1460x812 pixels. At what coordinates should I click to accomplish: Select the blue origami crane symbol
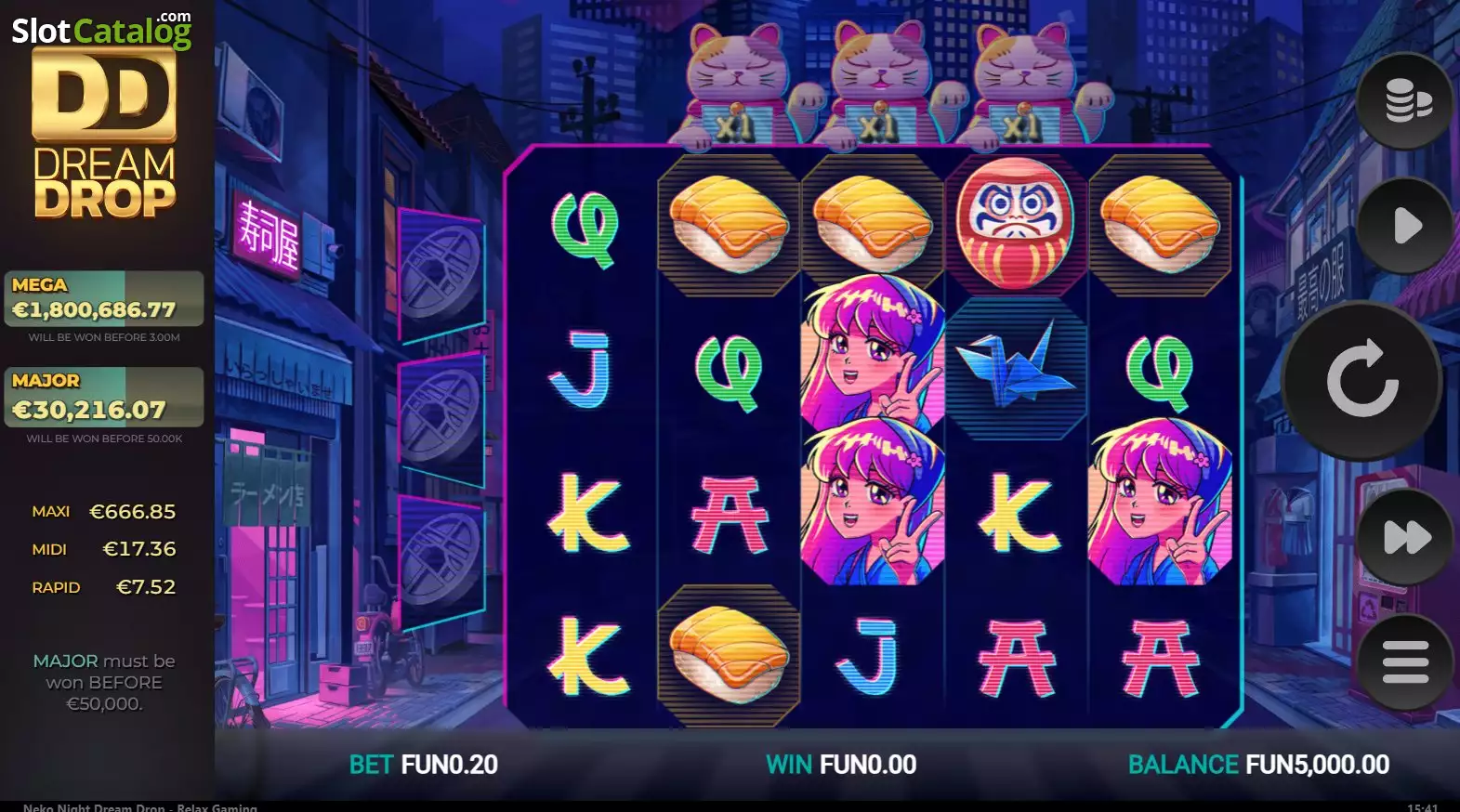click(x=1015, y=367)
